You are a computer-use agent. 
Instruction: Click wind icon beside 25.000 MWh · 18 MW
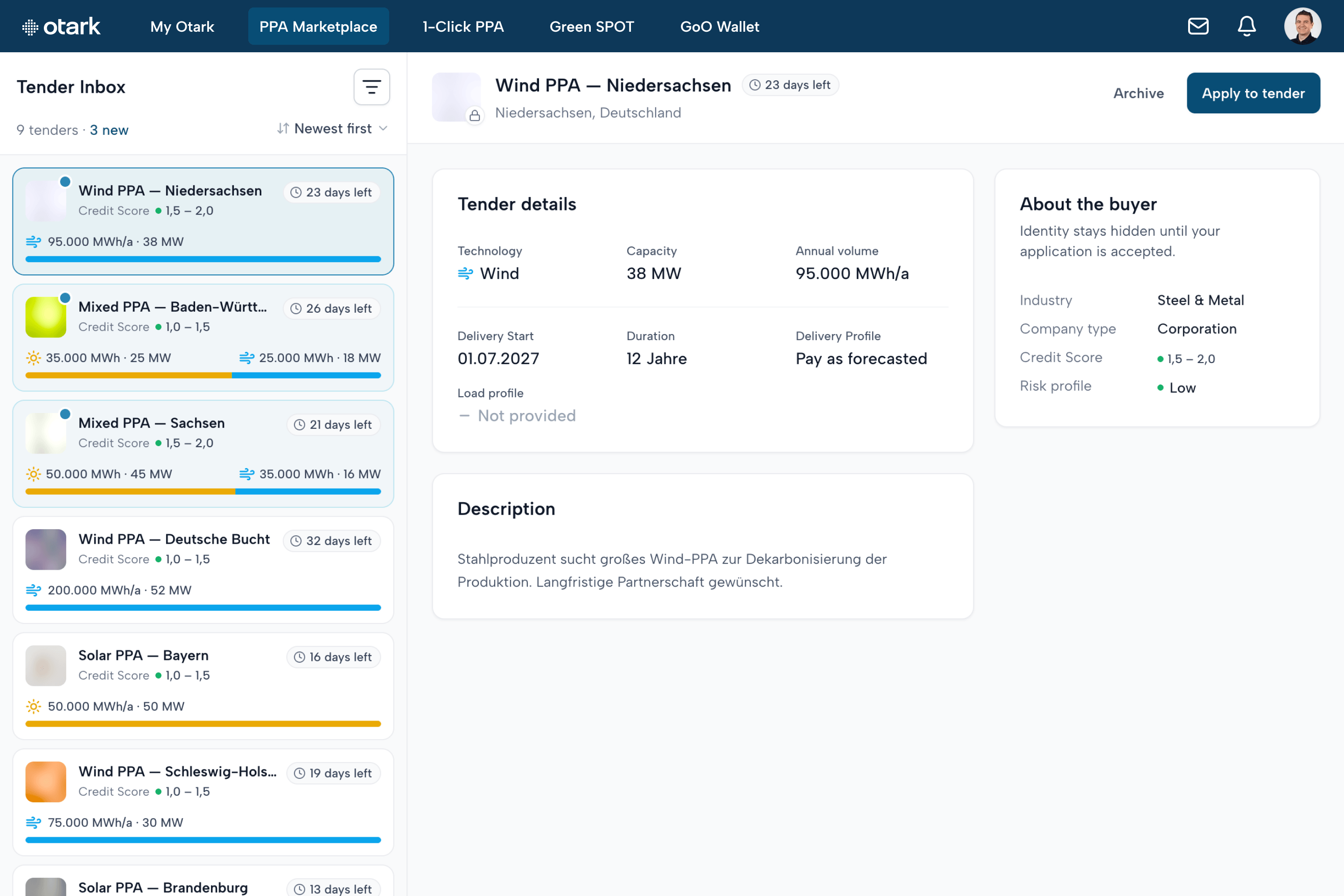click(x=246, y=358)
